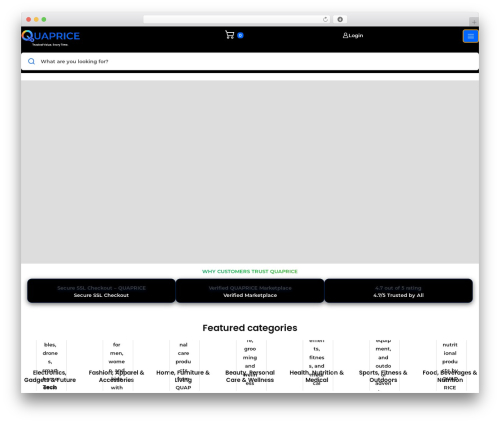The image size is (500, 423).
Task: Open Beauty, Personal Care & Wellness category
Action: (x=250, y=376)
